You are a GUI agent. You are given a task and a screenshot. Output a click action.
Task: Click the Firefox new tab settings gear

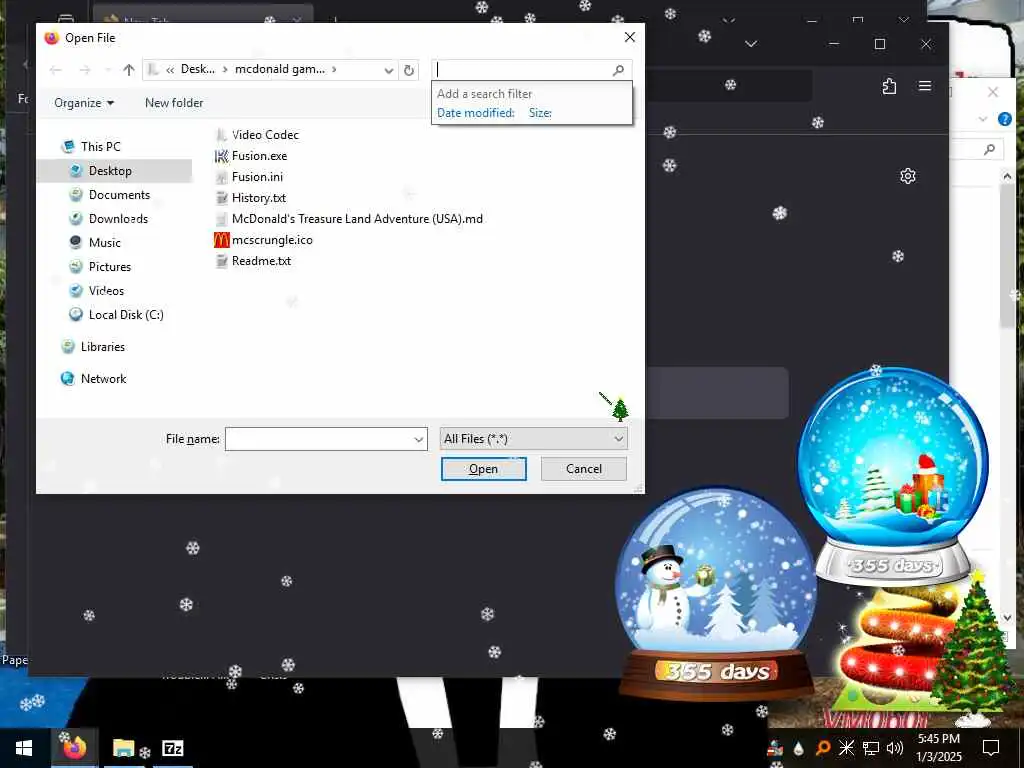pyautogui.click(x=907, y=176)
